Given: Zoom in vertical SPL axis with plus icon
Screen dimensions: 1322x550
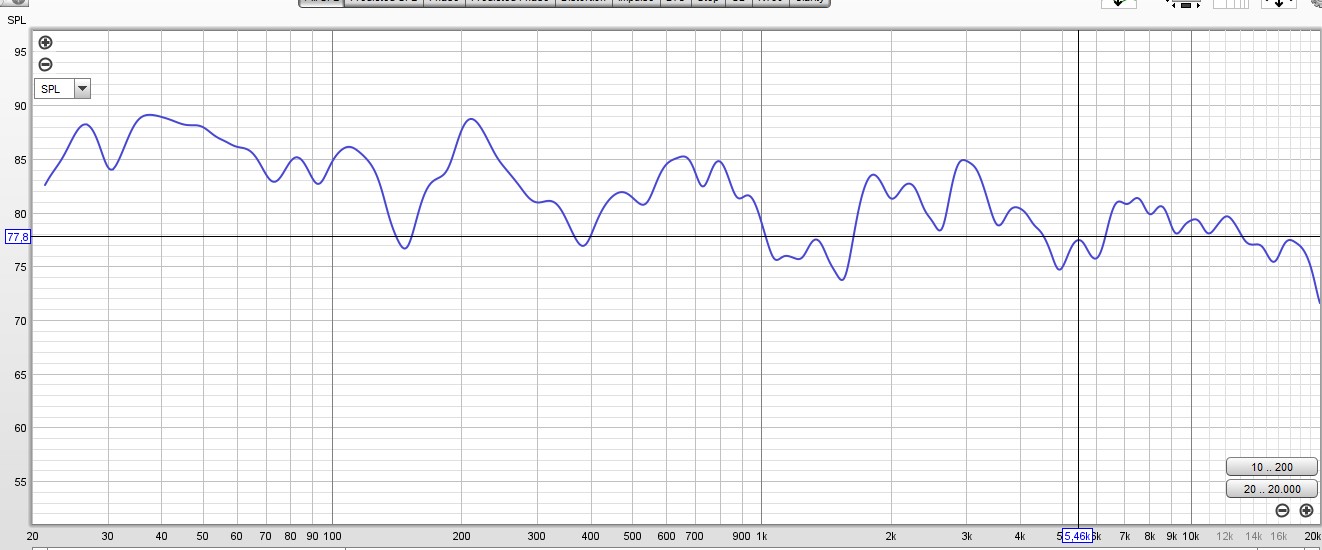Looking at the screenshot, I should click(x=45, y=43).
